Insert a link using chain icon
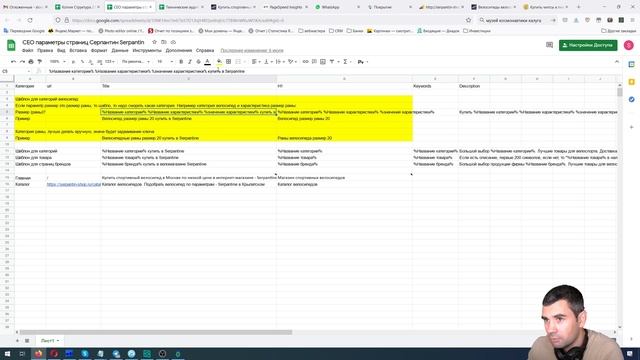640x360 pixels. [x=305, y=62]
